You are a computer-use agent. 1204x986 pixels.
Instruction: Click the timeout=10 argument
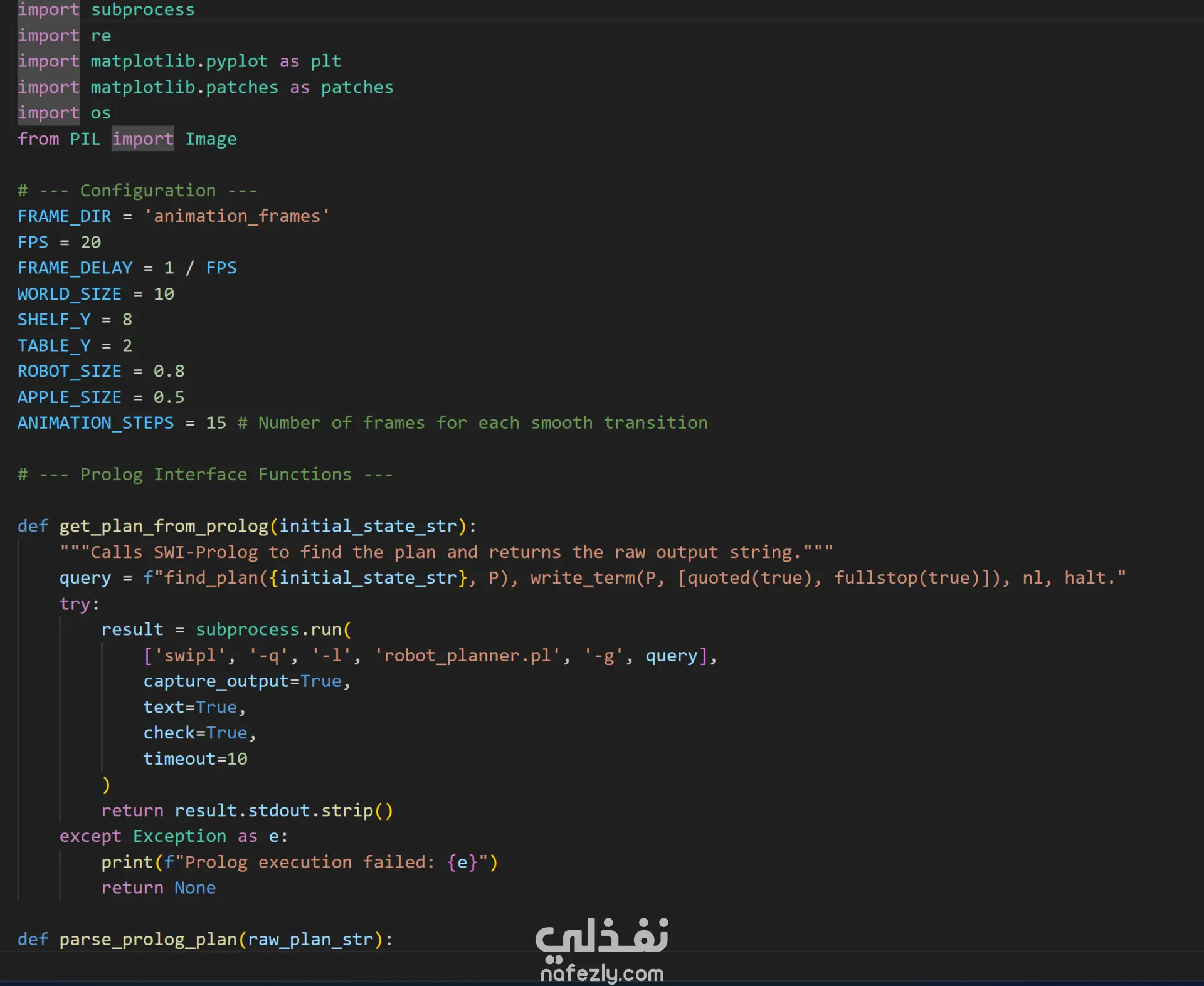click(x=195, y=759)
